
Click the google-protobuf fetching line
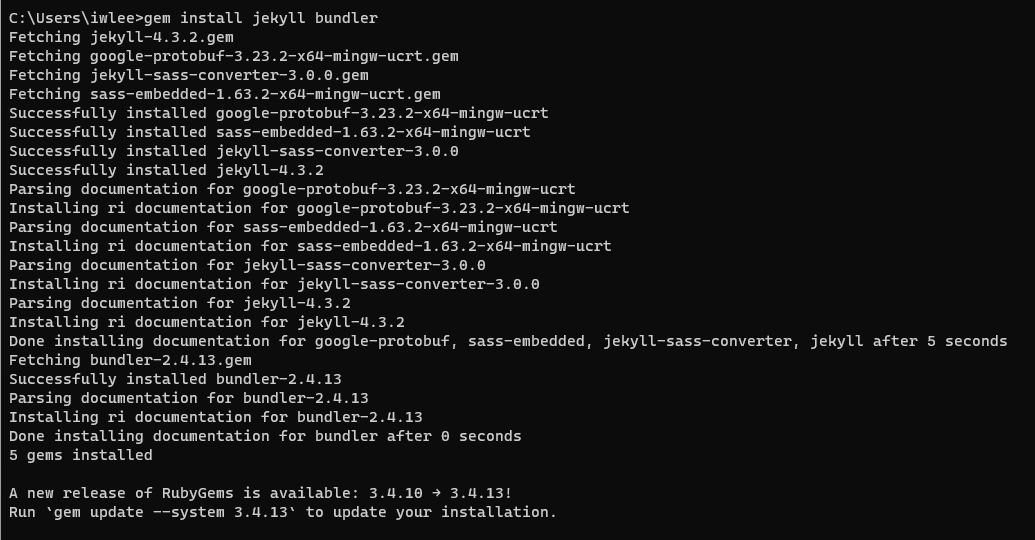pyautogui.click(x=234, y=57)
